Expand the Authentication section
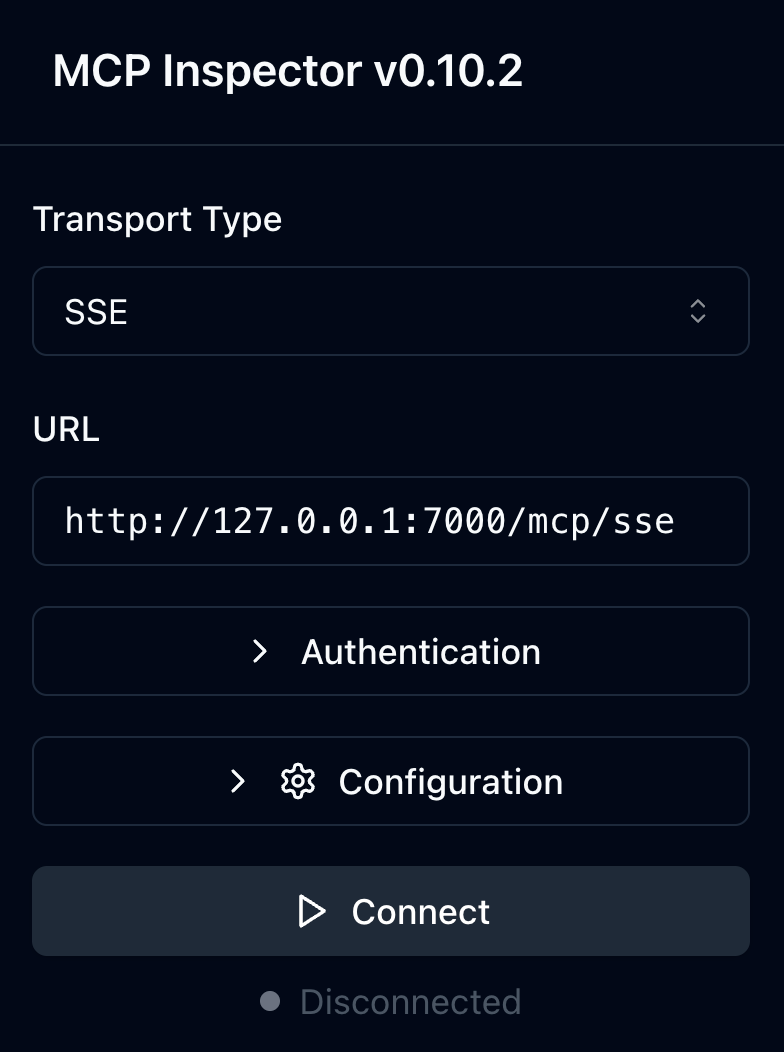Screen dimensions: 784x1052 coord(390,651)
